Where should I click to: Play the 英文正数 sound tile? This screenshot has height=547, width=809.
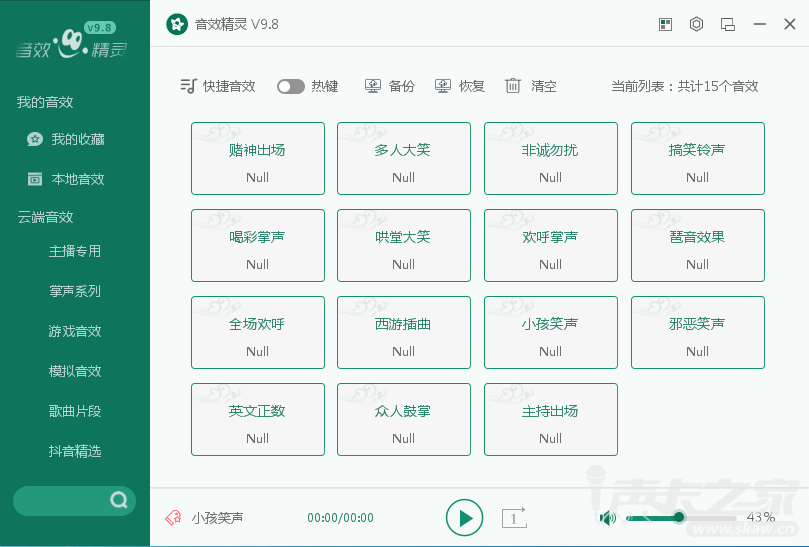coord(258,420)
